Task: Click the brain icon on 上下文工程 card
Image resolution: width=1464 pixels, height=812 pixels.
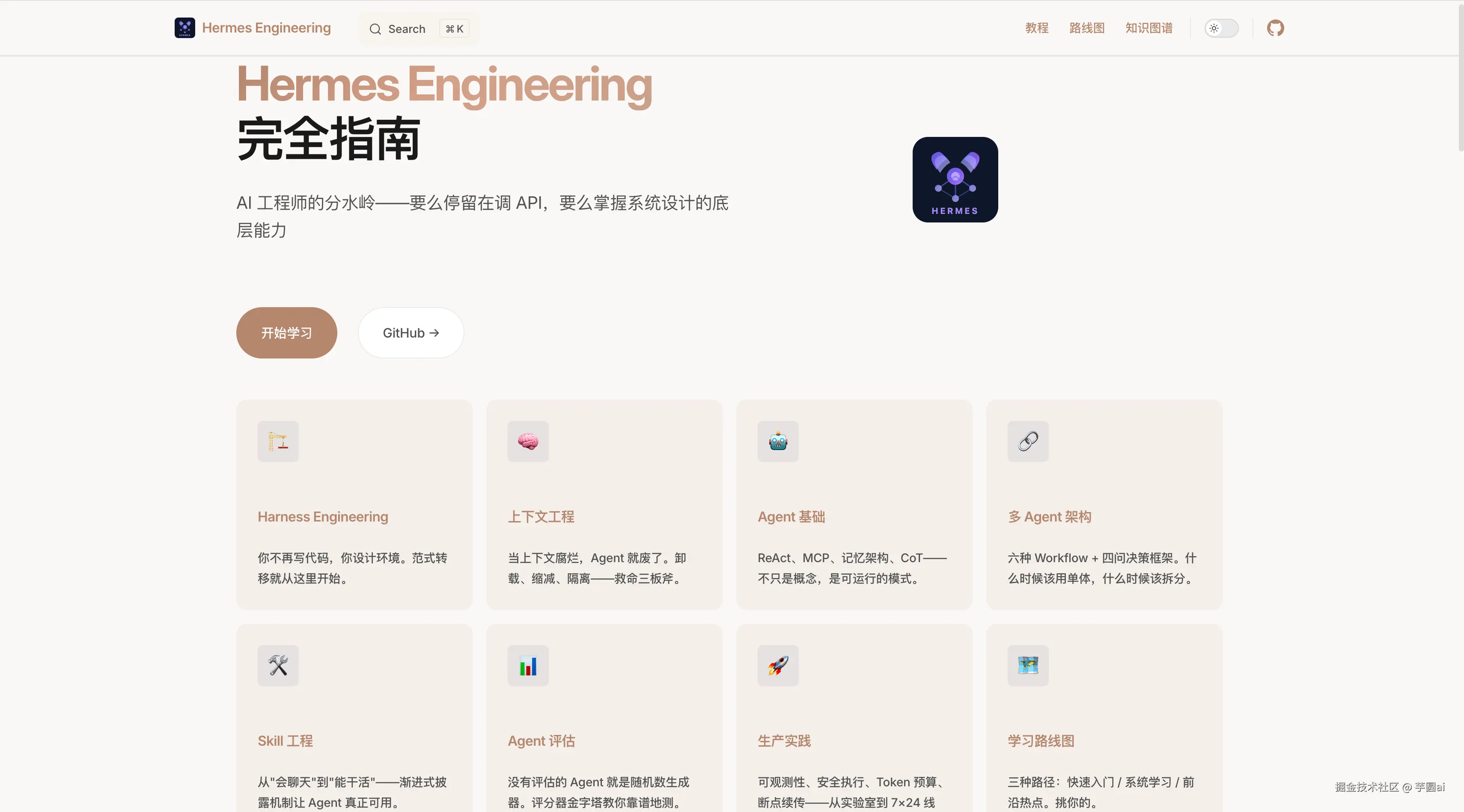Action: (x=528, y=441)
